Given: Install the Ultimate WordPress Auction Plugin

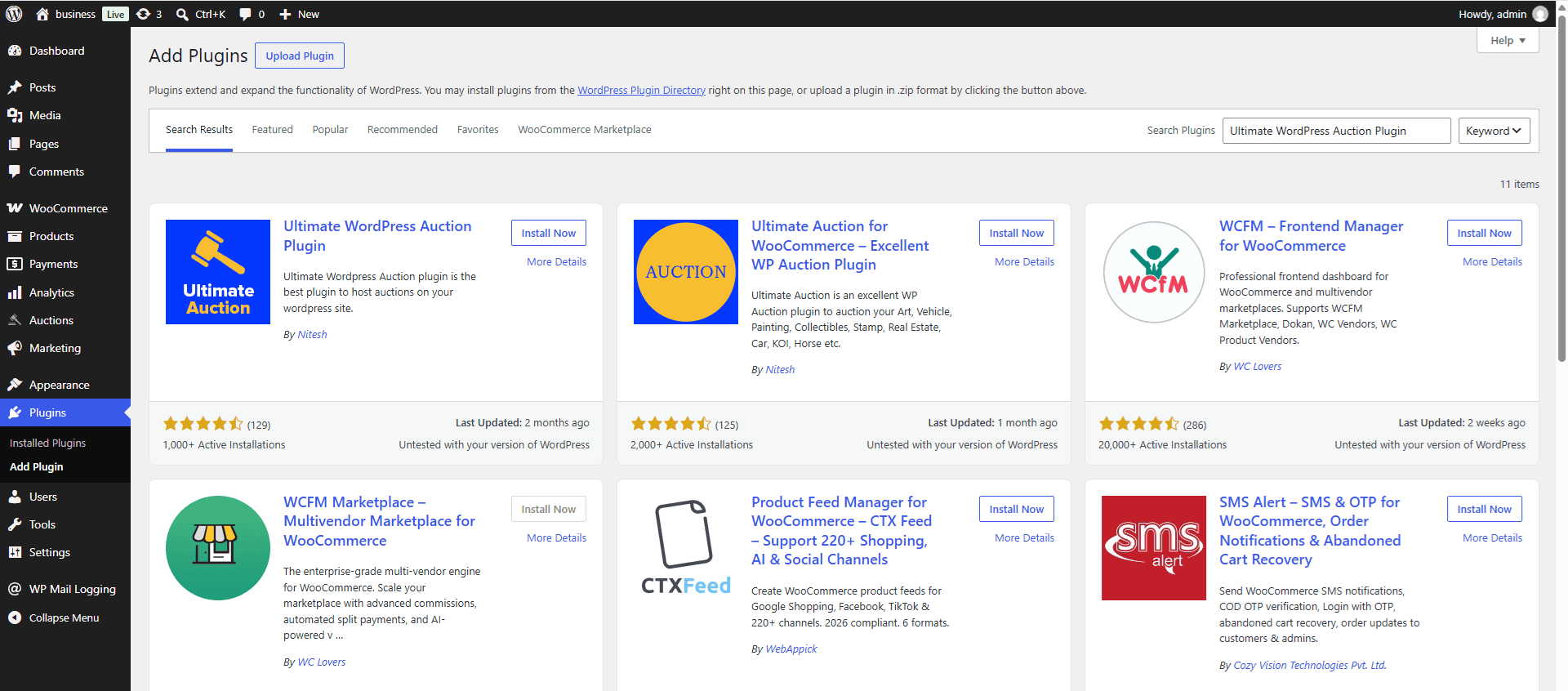Looking at the screenshot, I should pyautogui.click(x=549, y=233).
